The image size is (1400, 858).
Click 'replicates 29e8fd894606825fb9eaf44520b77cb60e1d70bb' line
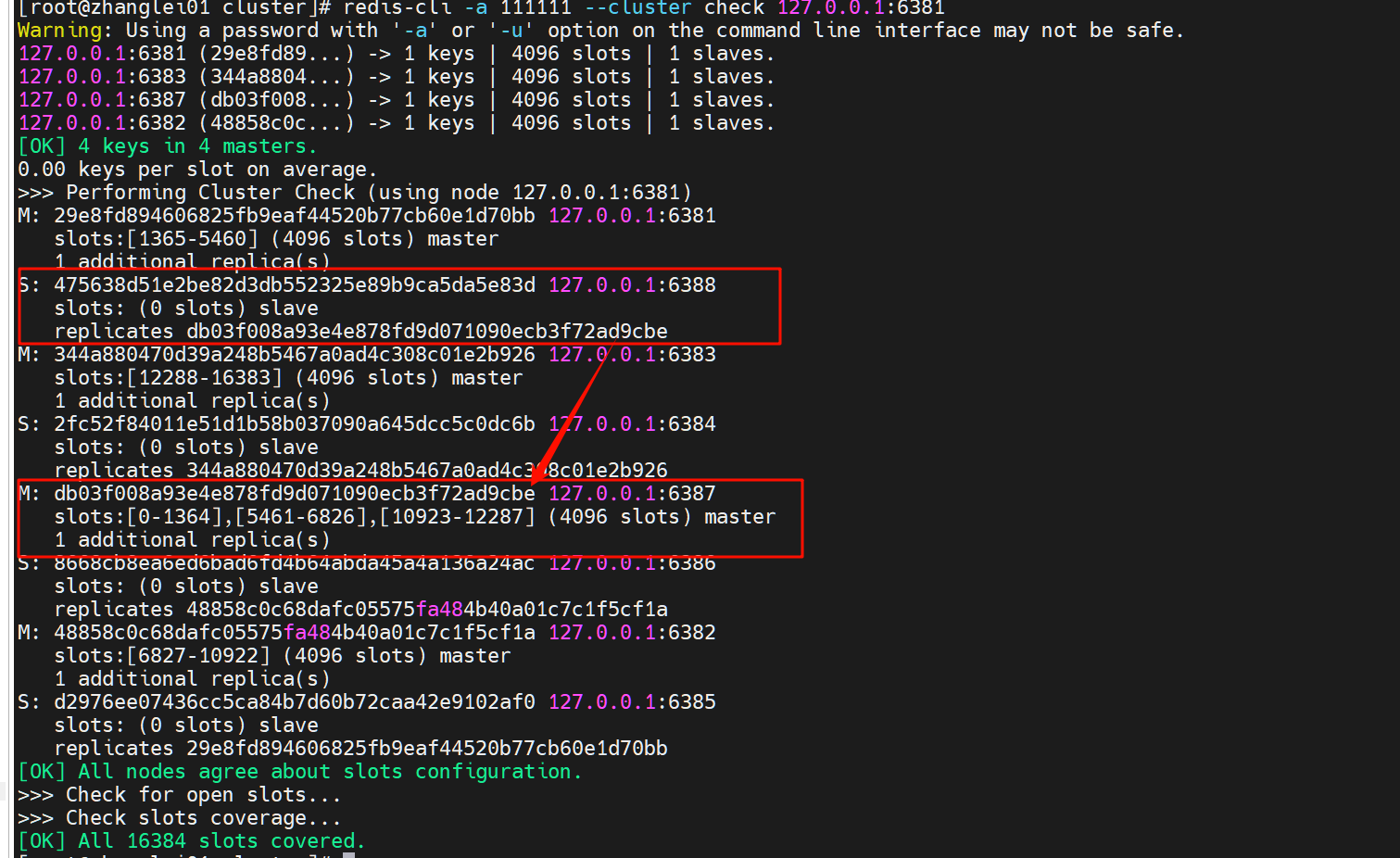[x=360, y=749]
